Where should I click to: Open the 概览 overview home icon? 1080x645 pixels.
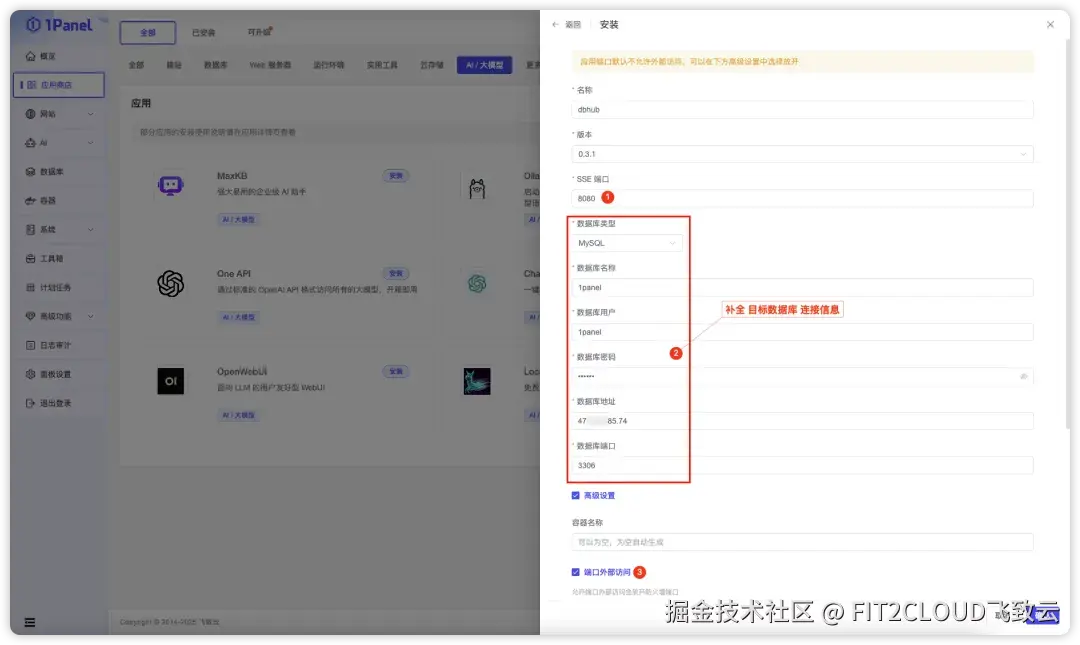30,56
